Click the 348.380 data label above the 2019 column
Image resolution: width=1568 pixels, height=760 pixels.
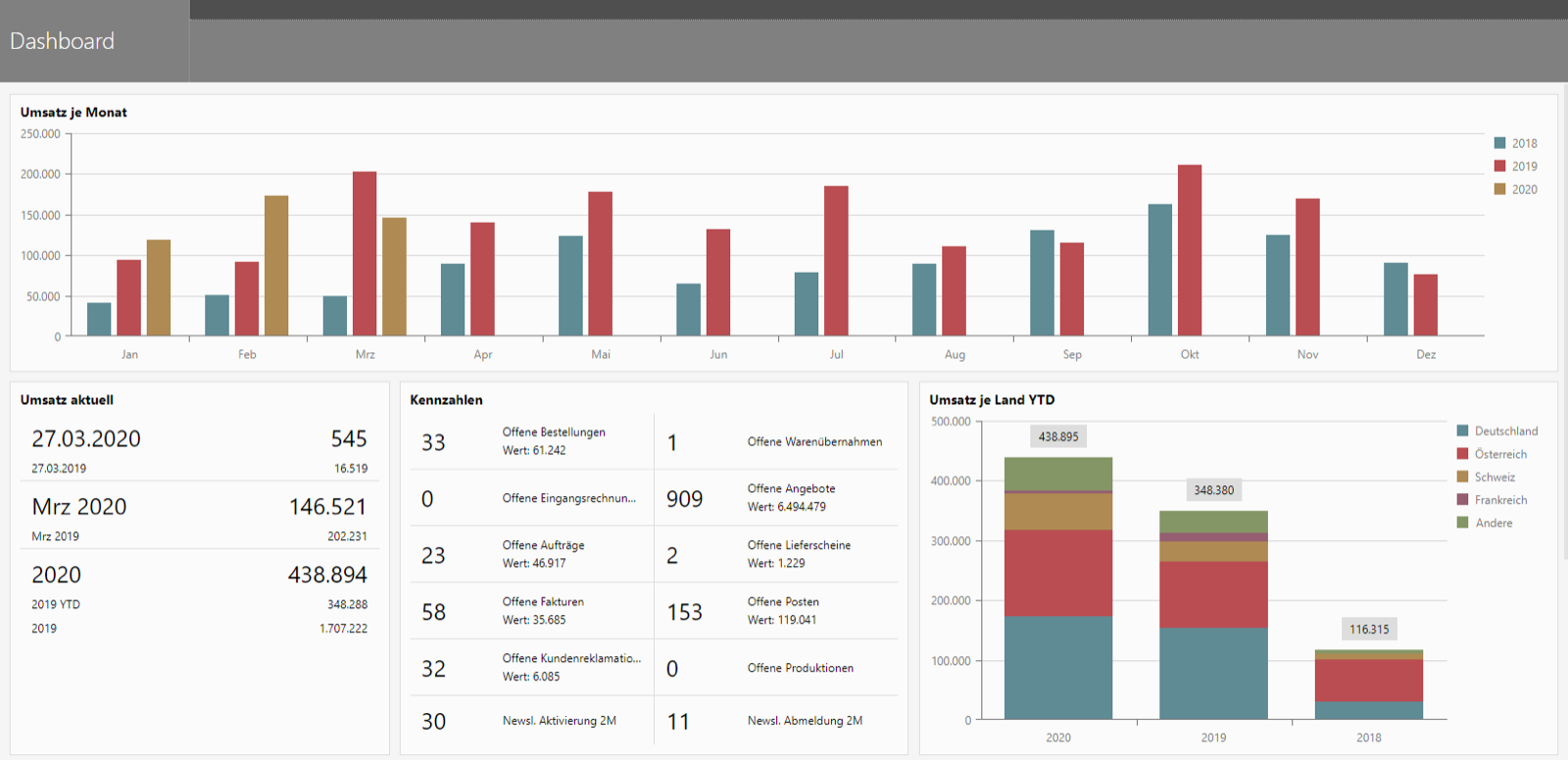pyautogui.click(x=1213, y=490)
